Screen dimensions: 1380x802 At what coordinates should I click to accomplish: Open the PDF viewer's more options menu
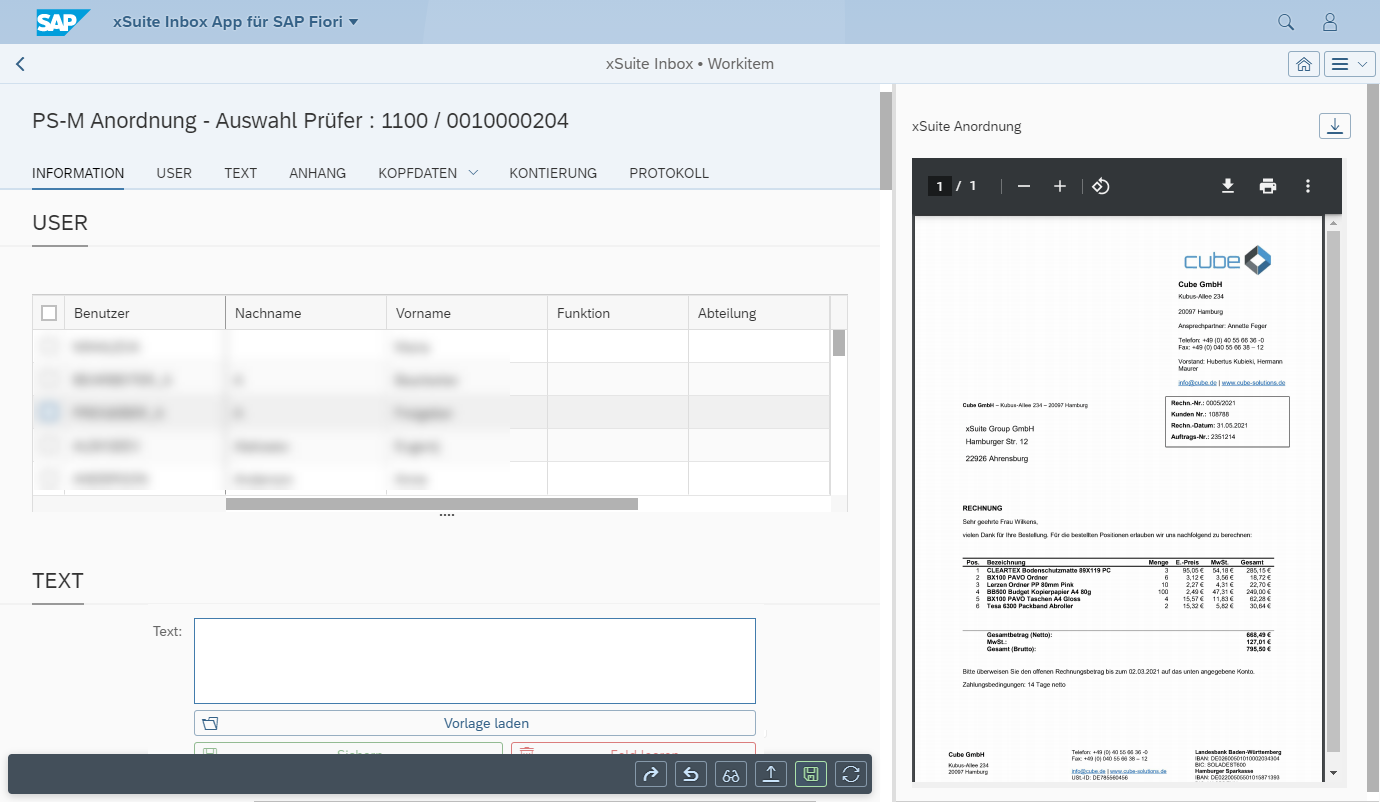pos(1307,186)
